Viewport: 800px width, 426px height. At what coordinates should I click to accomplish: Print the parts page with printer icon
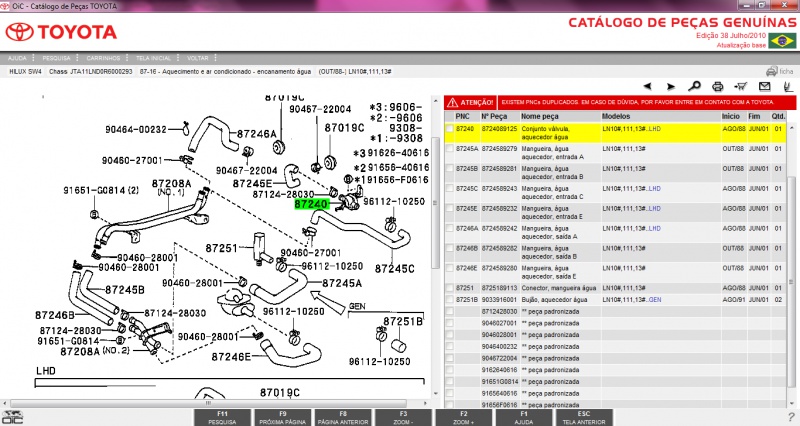pos(718,86)
